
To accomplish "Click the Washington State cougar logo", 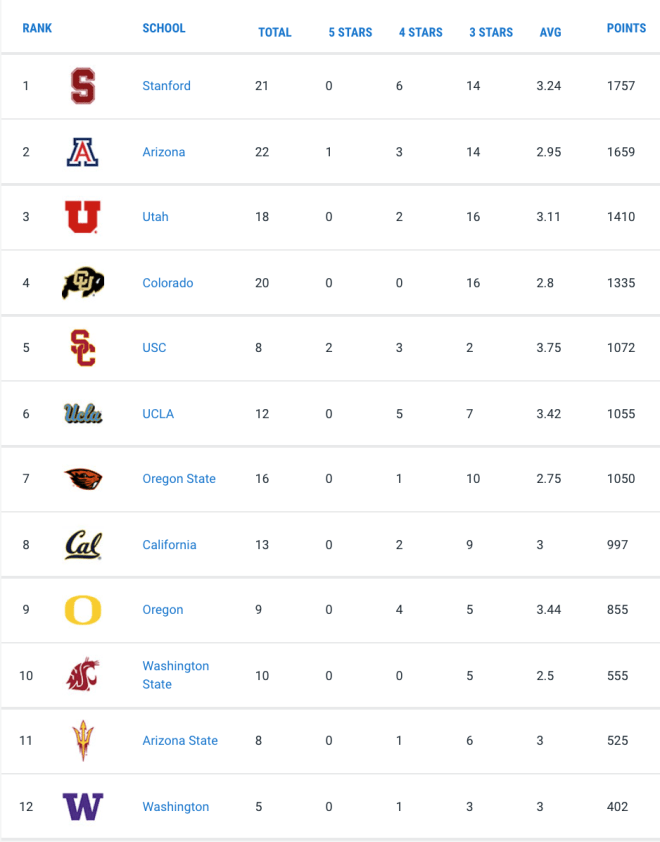I will point(83,674).
